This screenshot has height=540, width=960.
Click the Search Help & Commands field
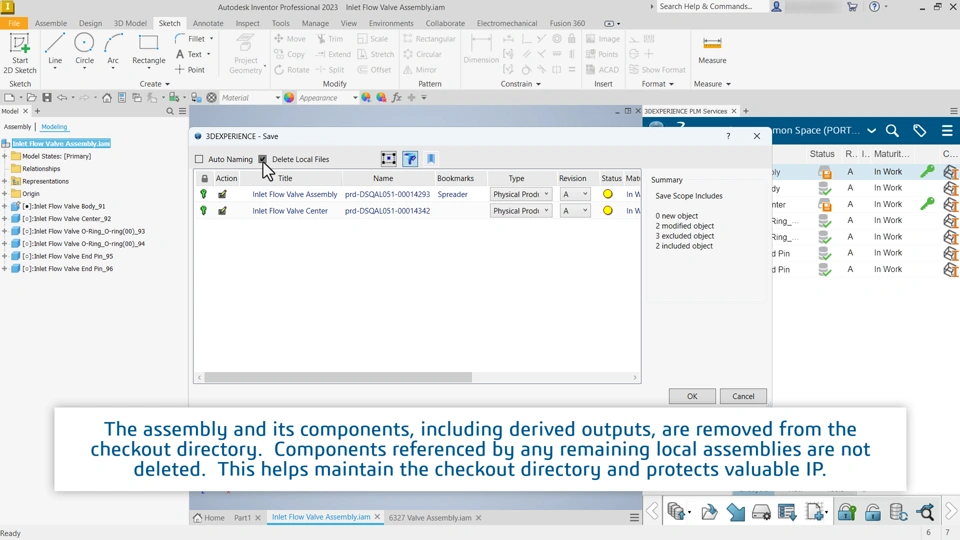712,7
